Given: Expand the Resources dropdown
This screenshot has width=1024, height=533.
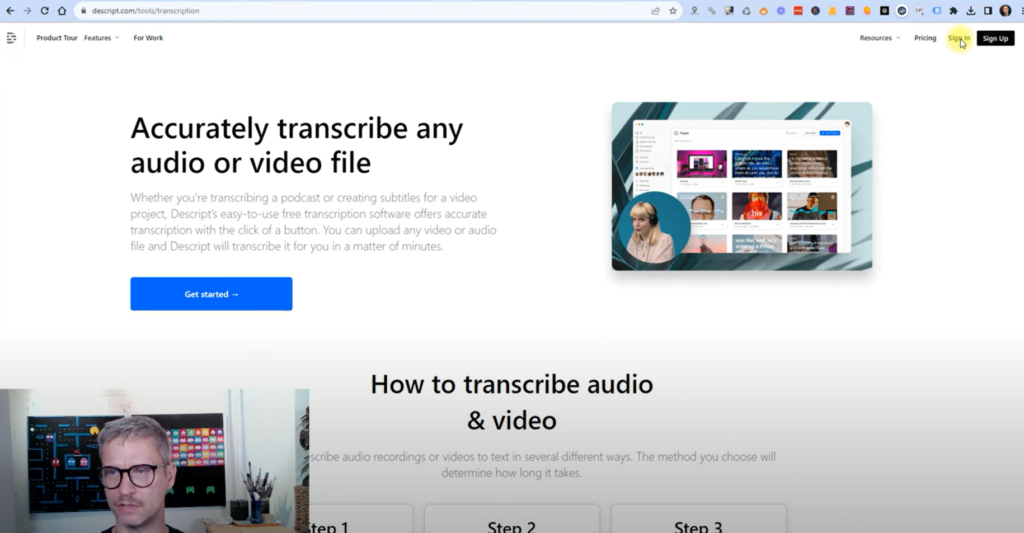Looking at the screenshot, I should [880, 38].
